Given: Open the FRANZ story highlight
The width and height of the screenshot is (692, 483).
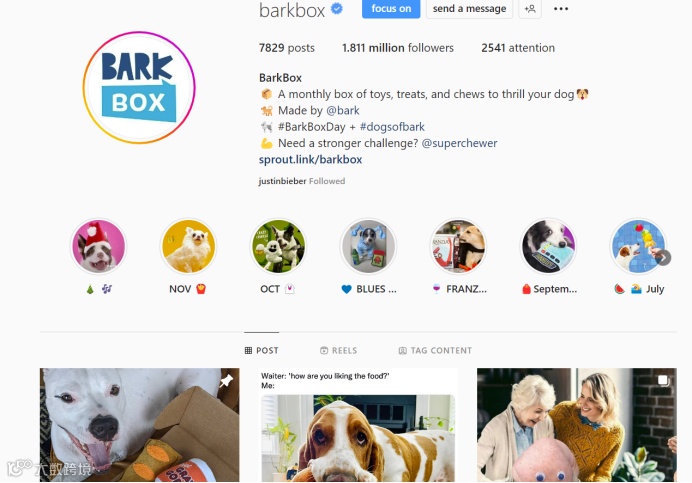Looking at the screenshot, I should pyautogui.click(x=458, y=246).
